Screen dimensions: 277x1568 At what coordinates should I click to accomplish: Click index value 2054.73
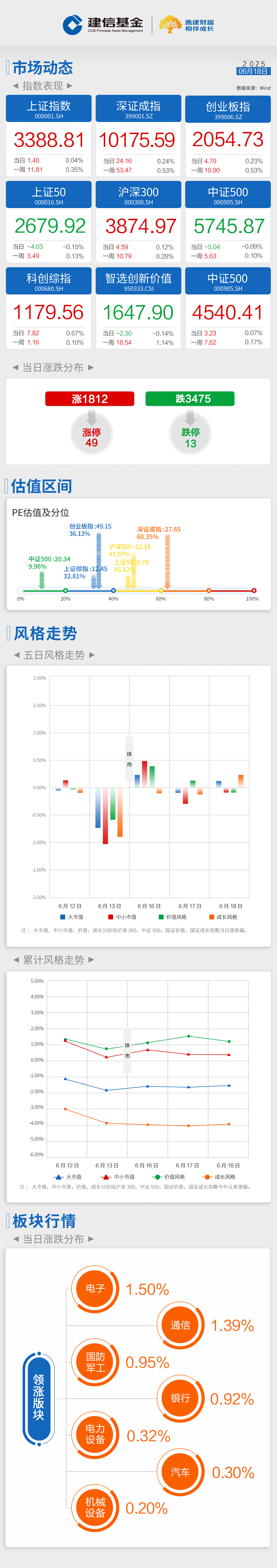tap(228, 139)
